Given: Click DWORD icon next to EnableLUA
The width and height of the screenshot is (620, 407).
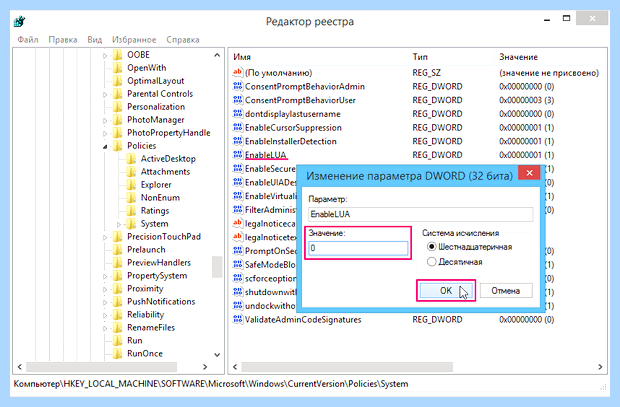Looking at the screenshot, I should [x=238, y=155].
